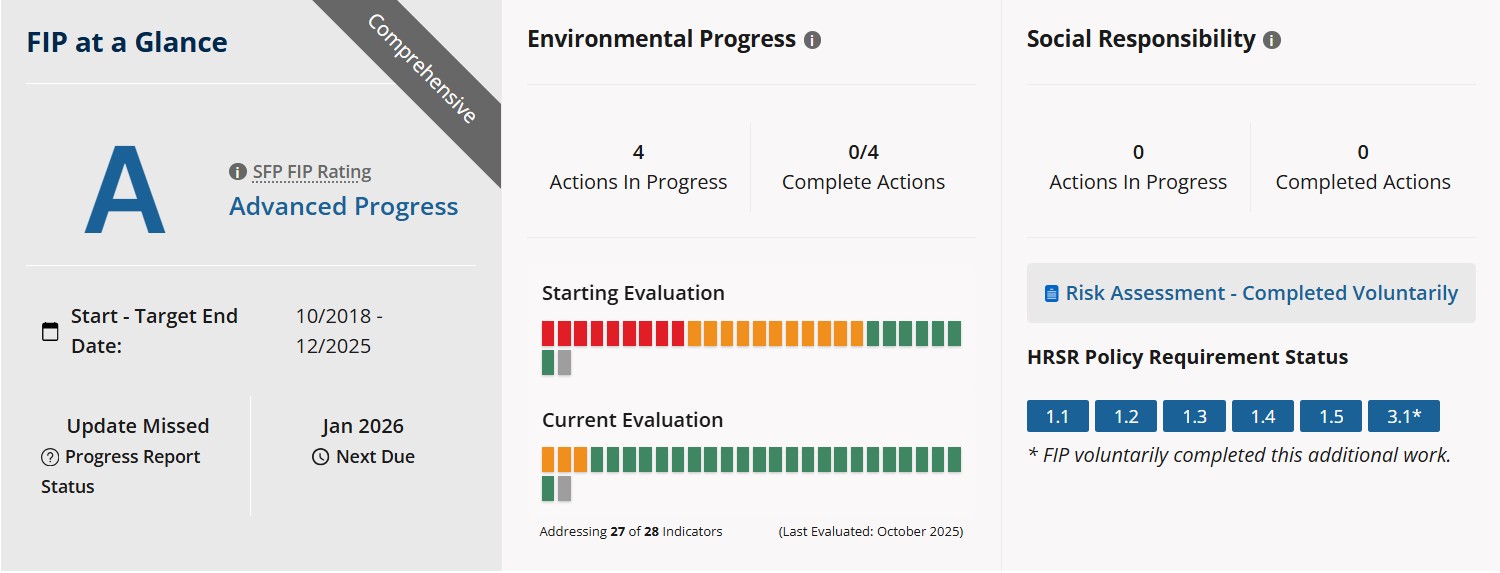Click first red square in Starting Evaluation
The height and width of the screenshot is (573, 1500).
(548, 333)
